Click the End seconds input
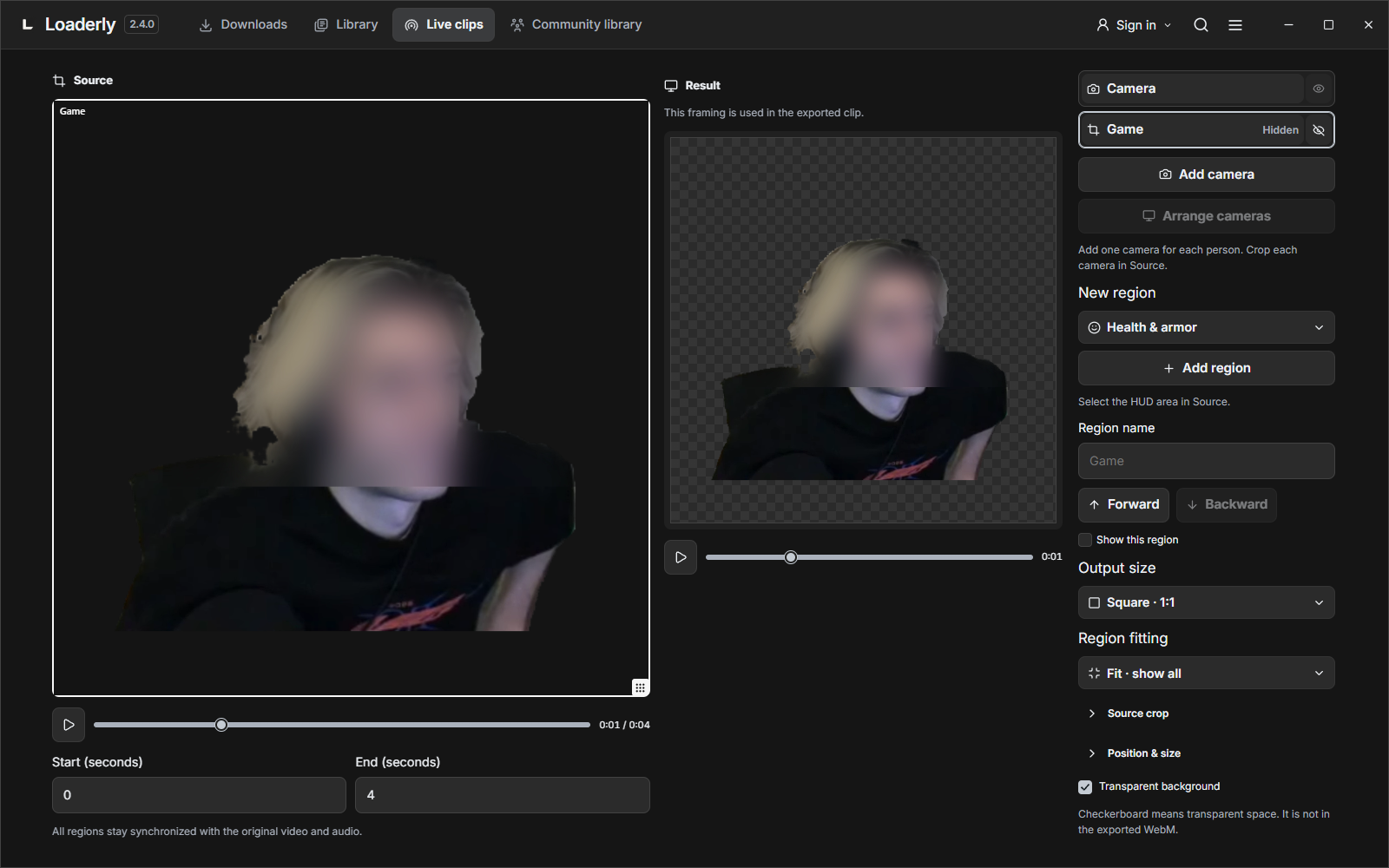Screen dimensions: 1389x868 [x=503, y=795]
